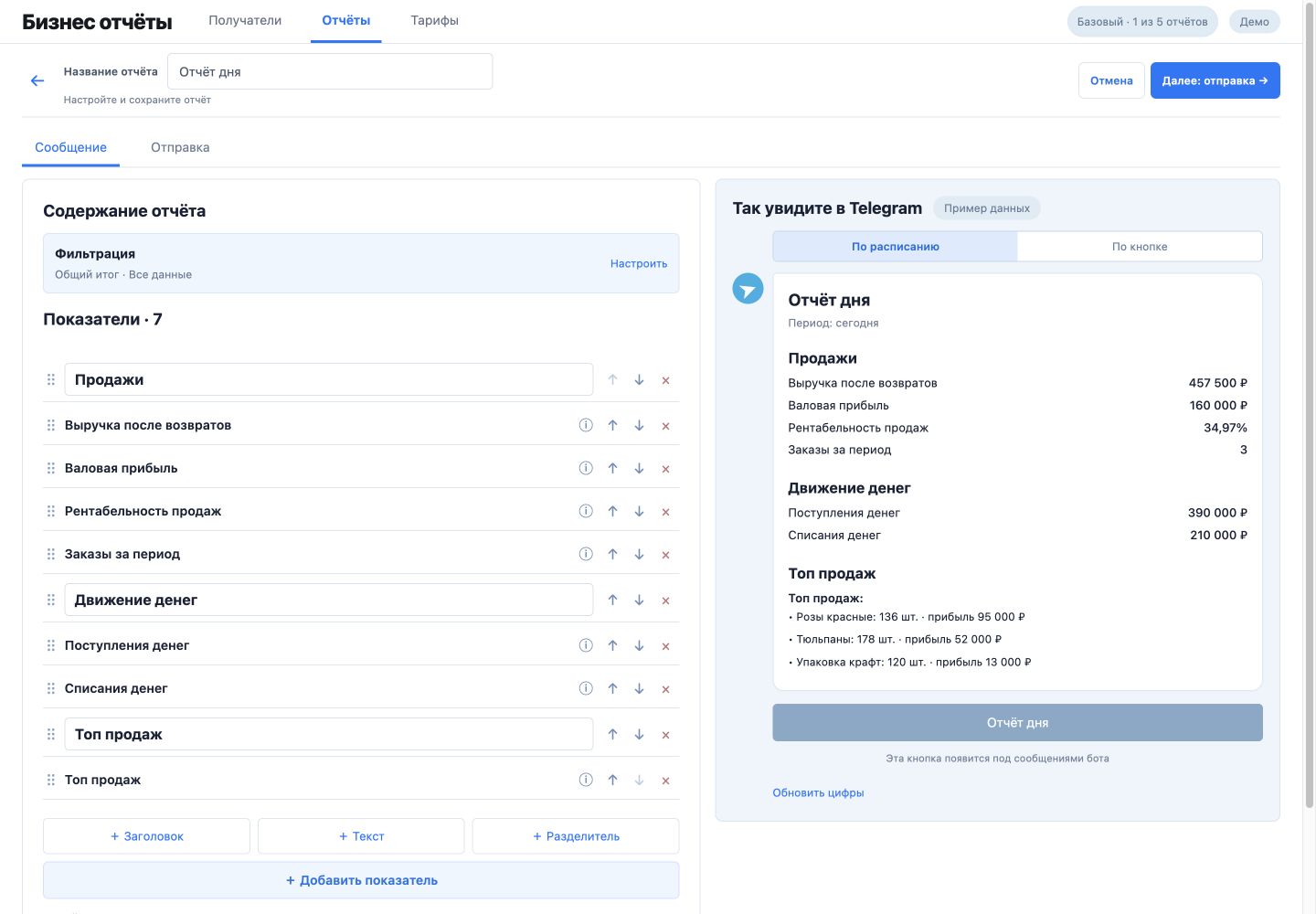
Task: Click the Отмена button
Action: [x=1111, y=80]
